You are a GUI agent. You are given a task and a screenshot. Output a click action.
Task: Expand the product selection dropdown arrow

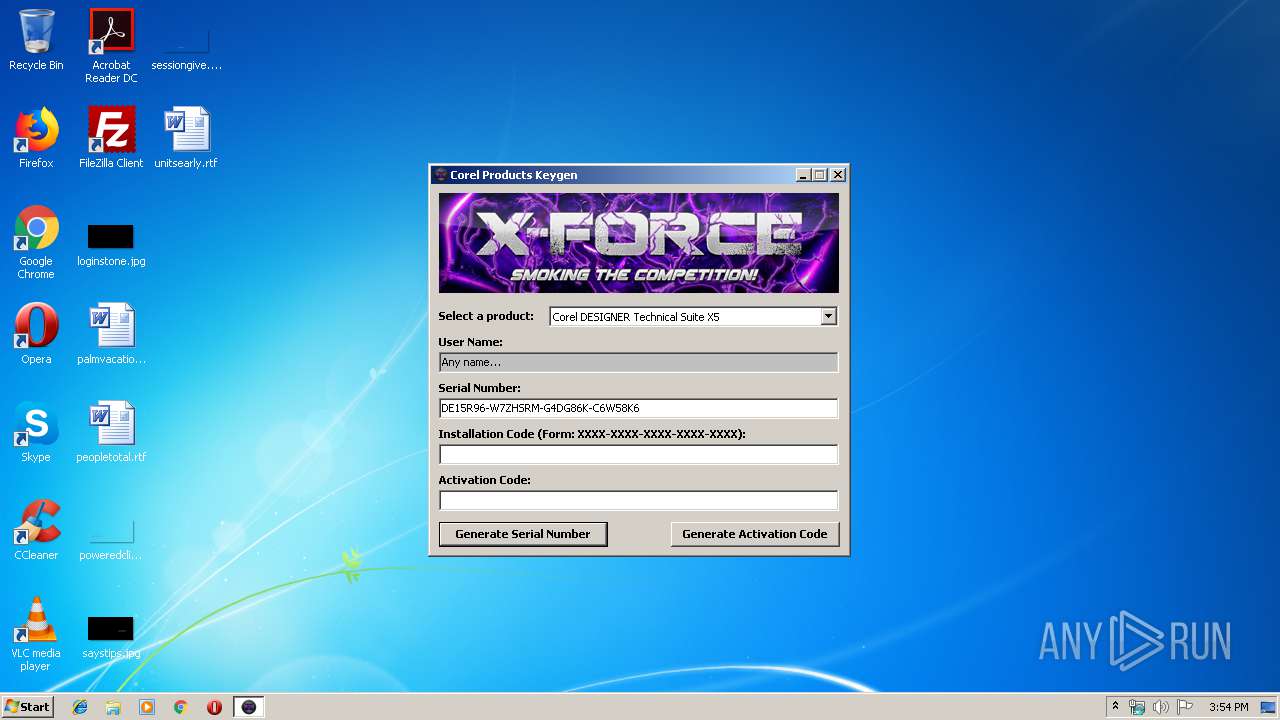pyautogui.click(x=828, y=317)
